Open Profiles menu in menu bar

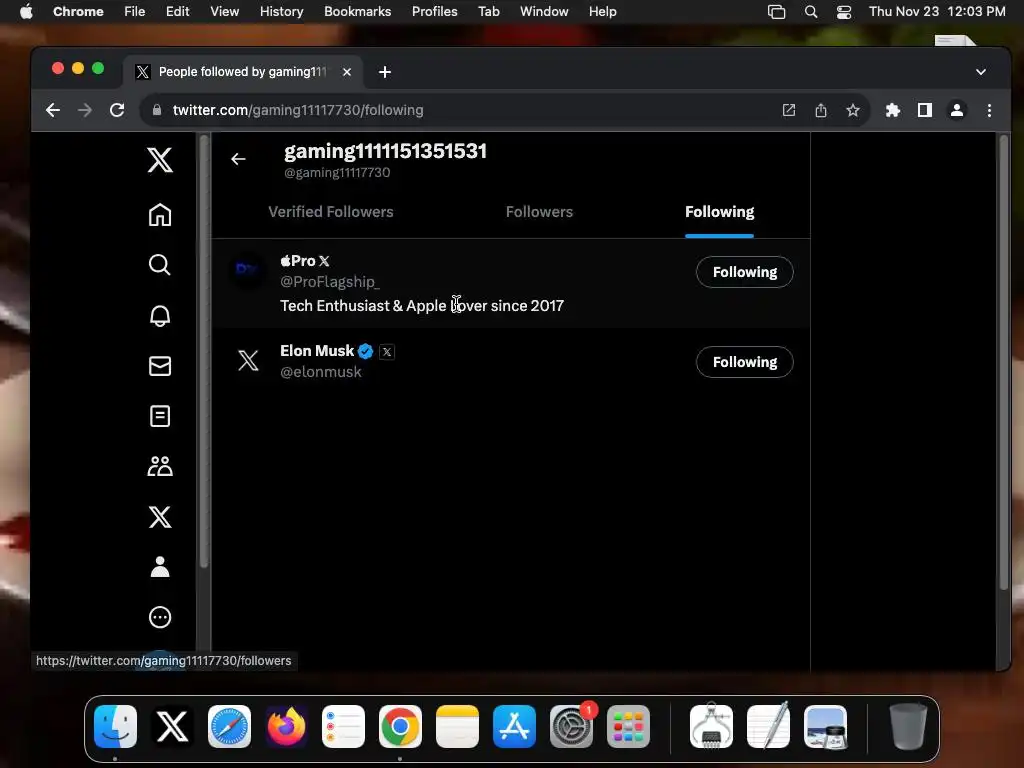pos(434,12)
